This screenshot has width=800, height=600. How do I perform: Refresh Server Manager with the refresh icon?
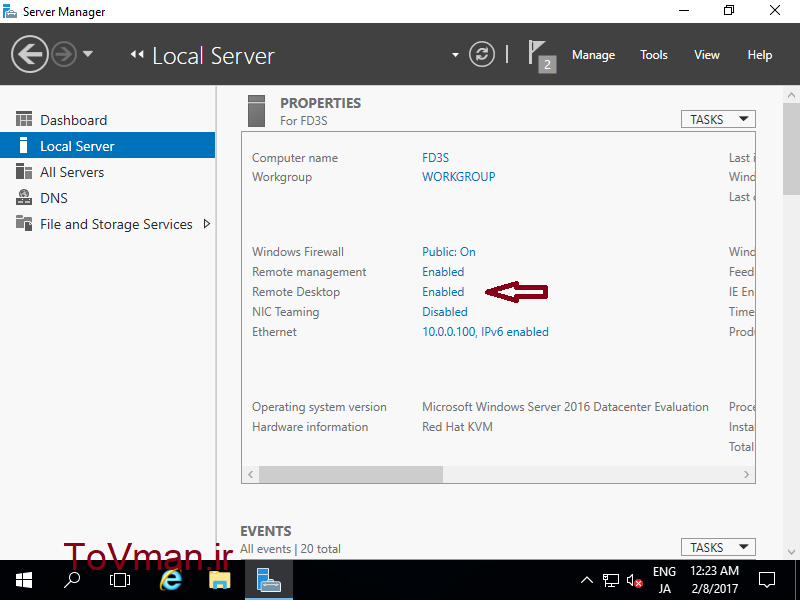tap(482, 54)
